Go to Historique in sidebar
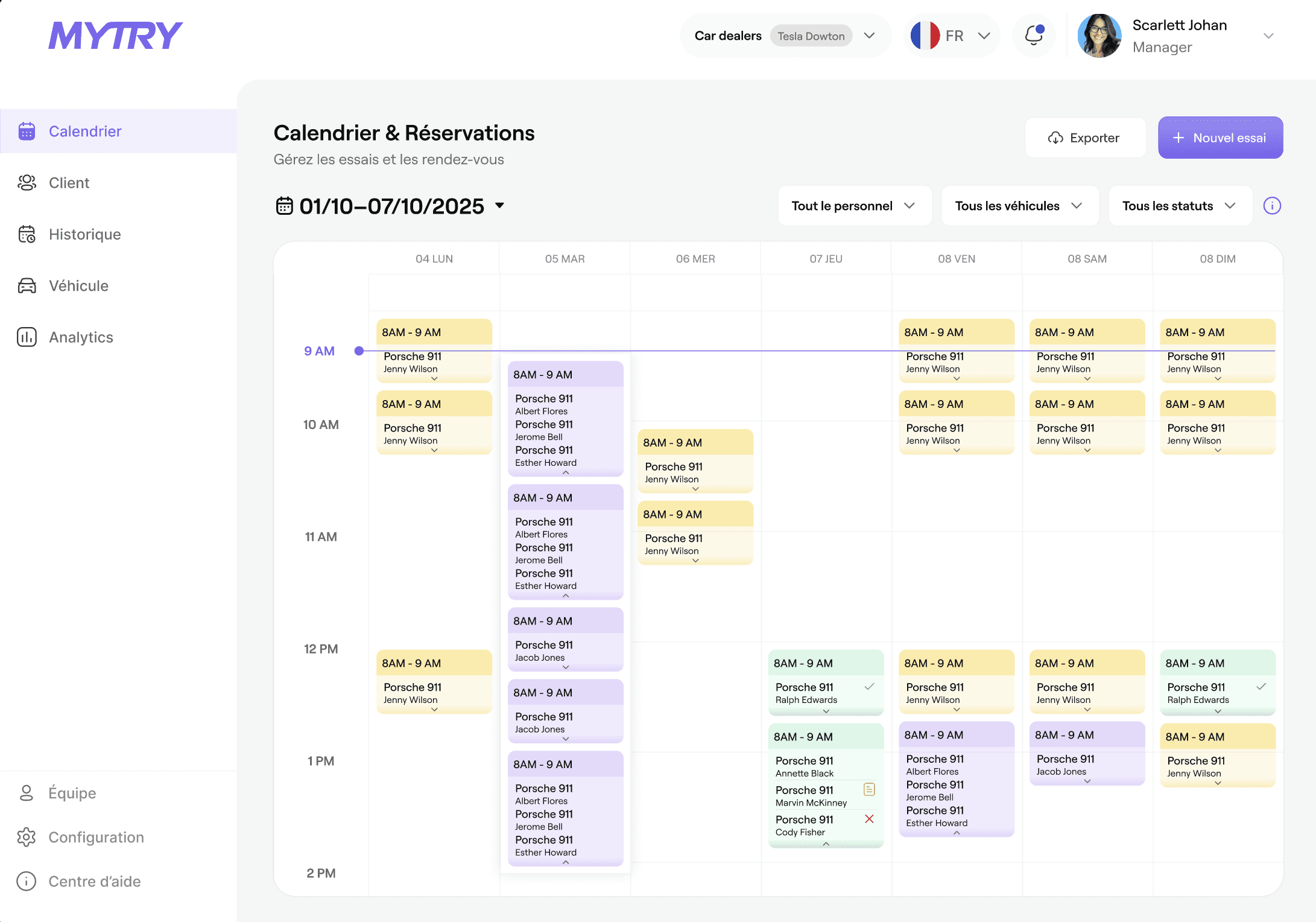The height and width of the screenshot is (922, 1316). [x=84, y=234]
